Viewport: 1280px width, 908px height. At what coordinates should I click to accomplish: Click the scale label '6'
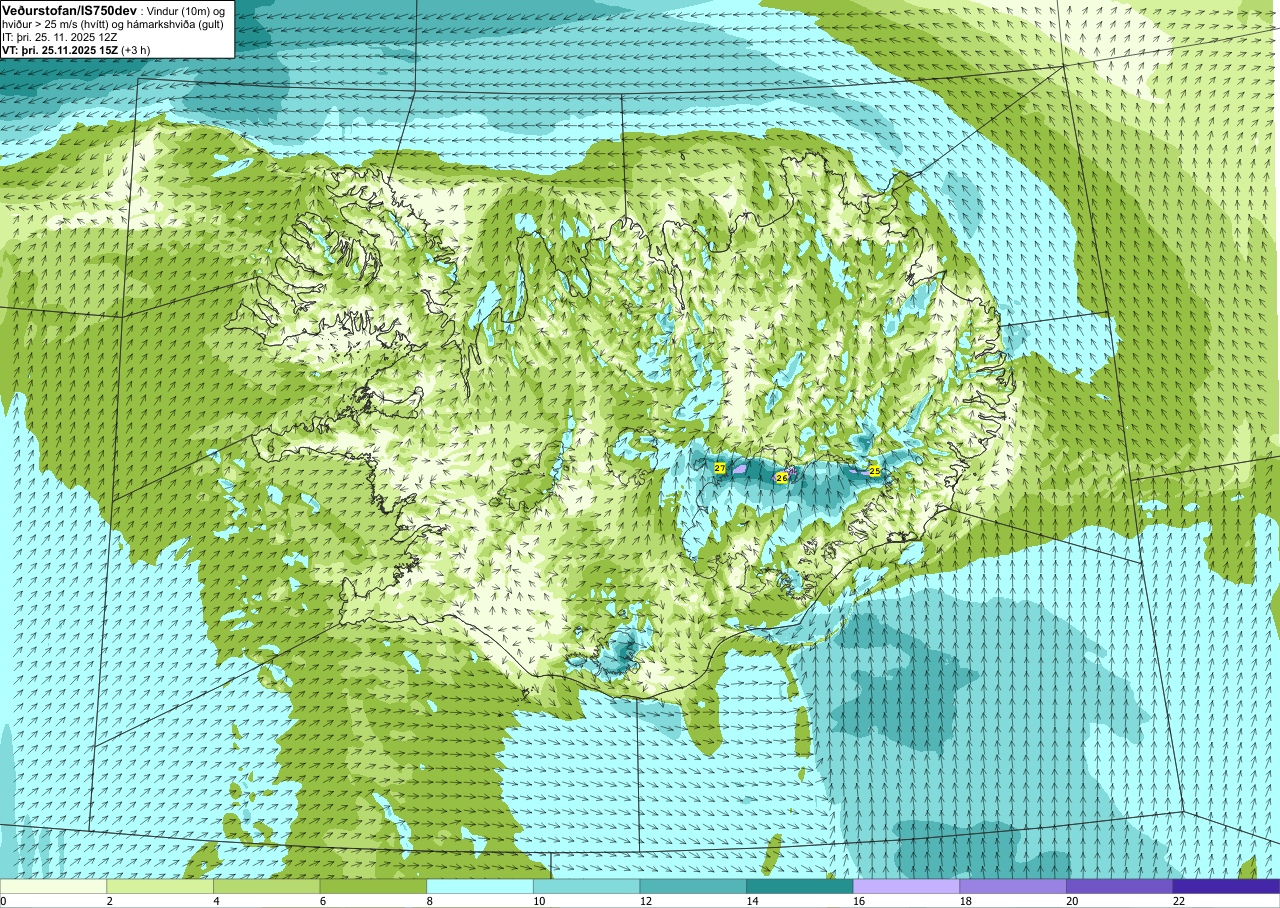coord(322,901)
